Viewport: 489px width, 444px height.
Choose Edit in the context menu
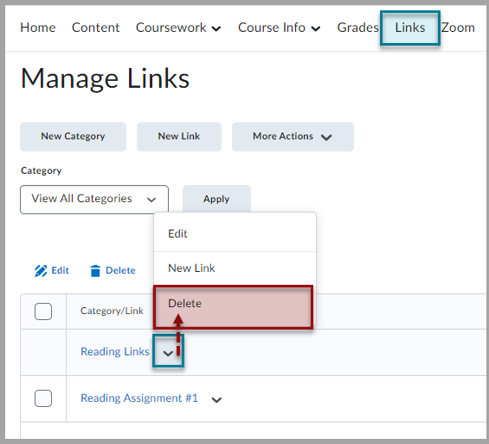coord(235,234)
